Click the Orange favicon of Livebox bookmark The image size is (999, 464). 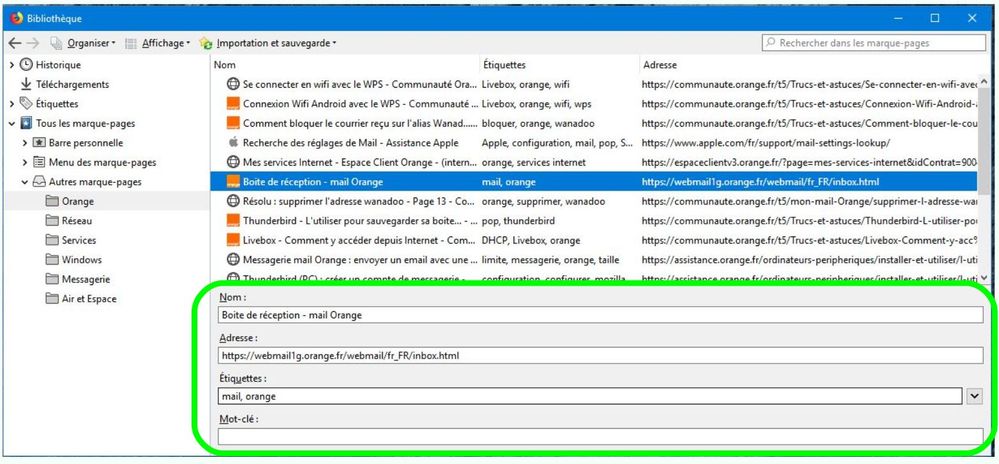pos(233,240)
